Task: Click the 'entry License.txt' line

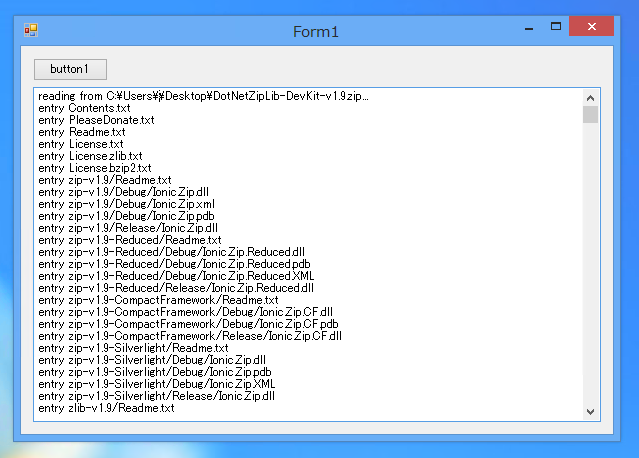Action: (x=81, y=144)
